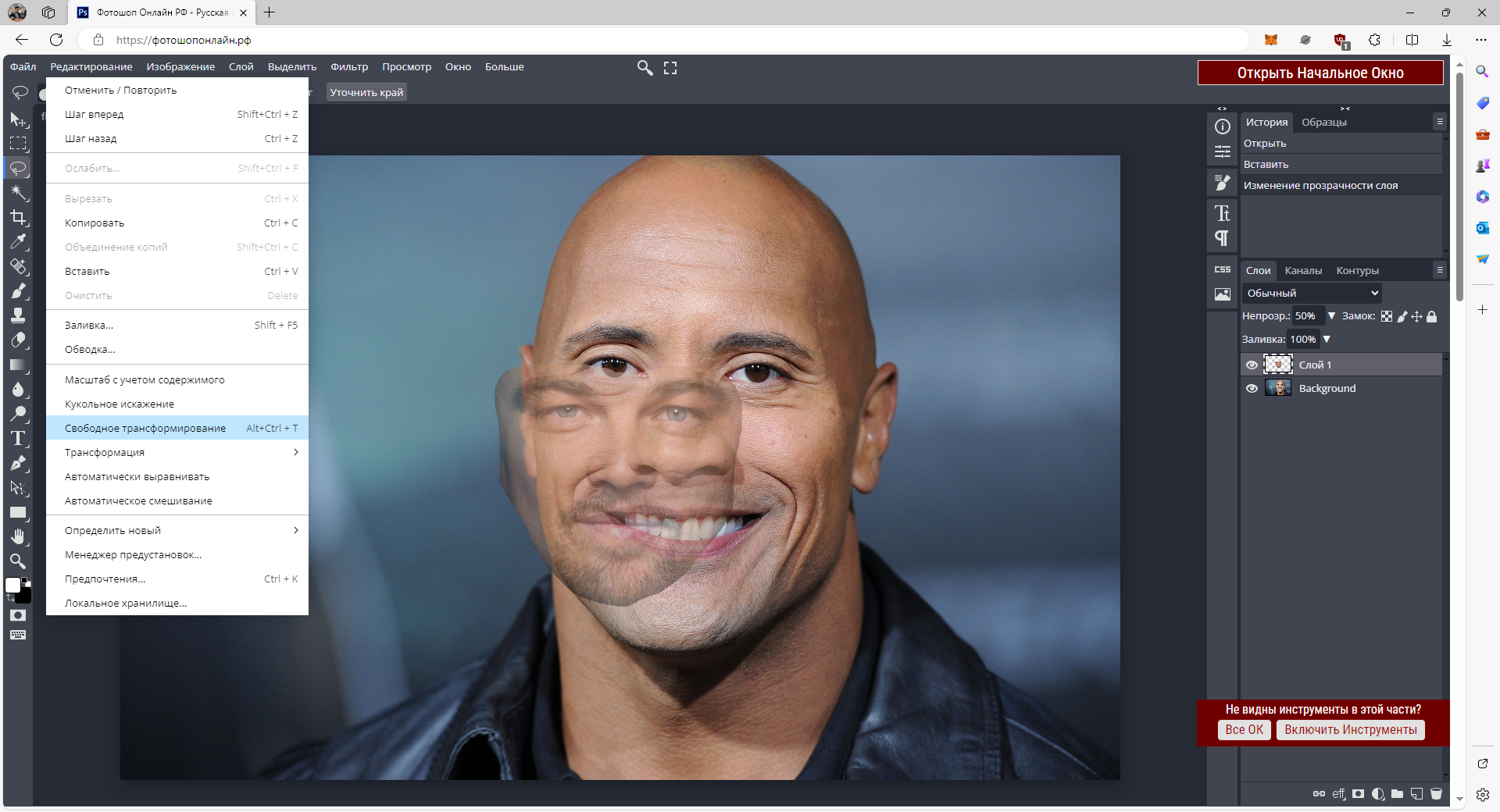
Task: Hide the Слой 1 layer
Action: [x=1252, y=365]
